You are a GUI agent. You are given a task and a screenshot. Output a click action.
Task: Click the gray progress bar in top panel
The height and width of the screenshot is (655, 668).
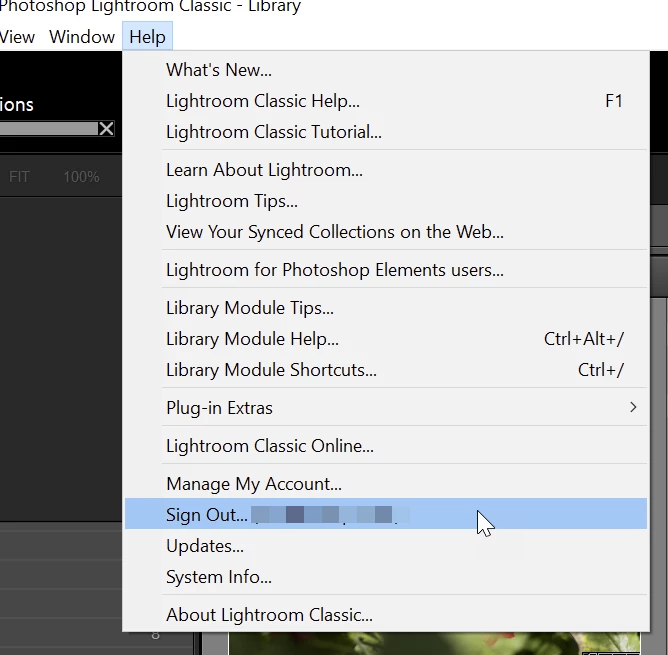[49, 128]
